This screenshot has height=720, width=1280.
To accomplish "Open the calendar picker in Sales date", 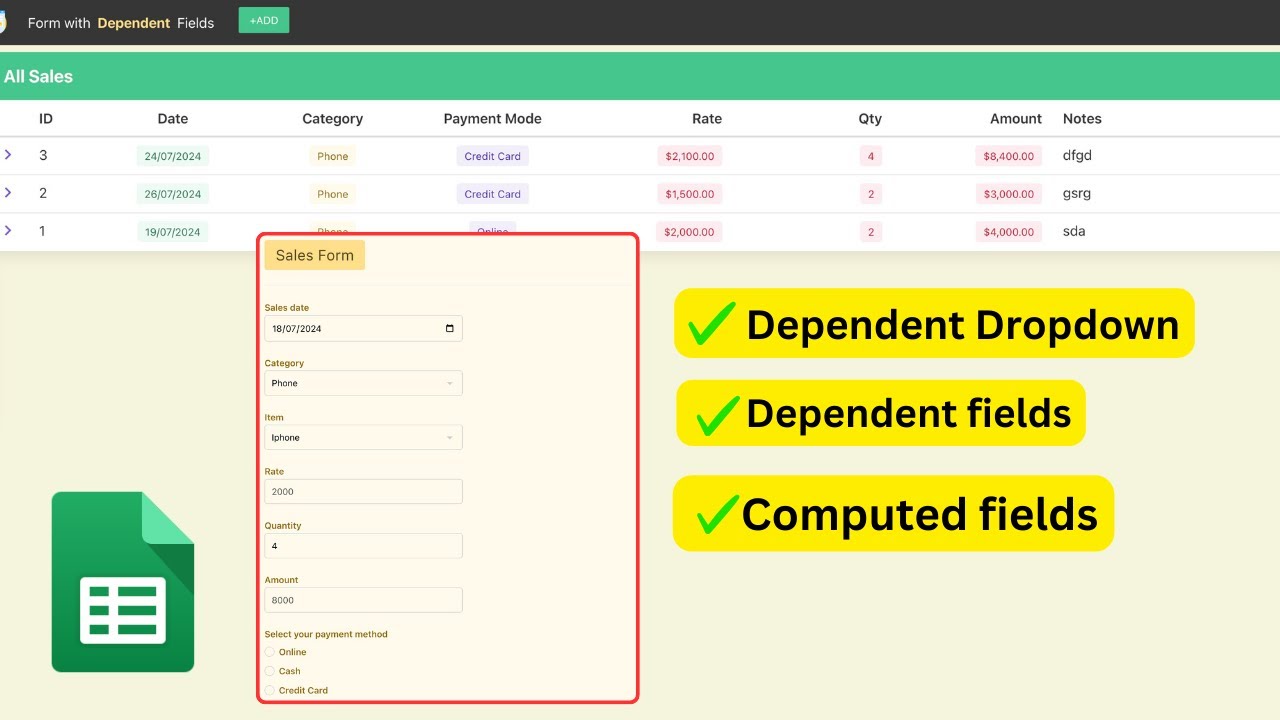I will click(449, 328).
